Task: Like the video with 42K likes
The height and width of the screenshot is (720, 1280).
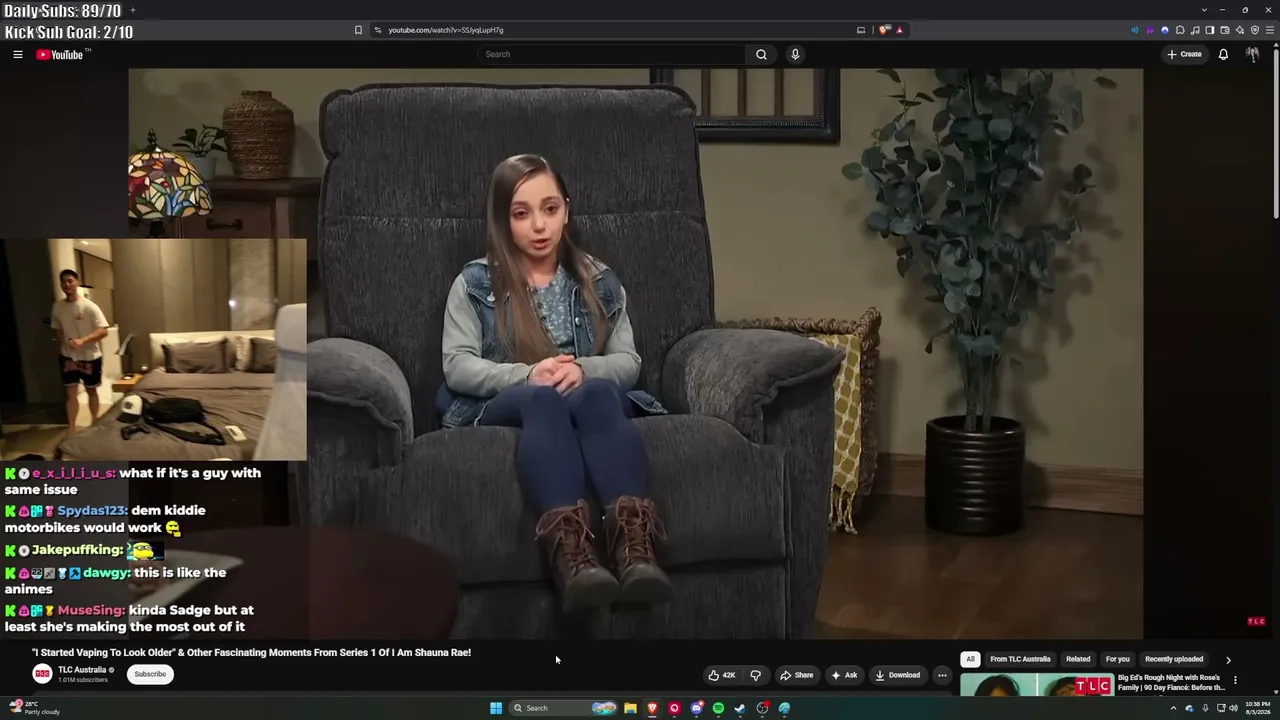Action: (722, 675)
